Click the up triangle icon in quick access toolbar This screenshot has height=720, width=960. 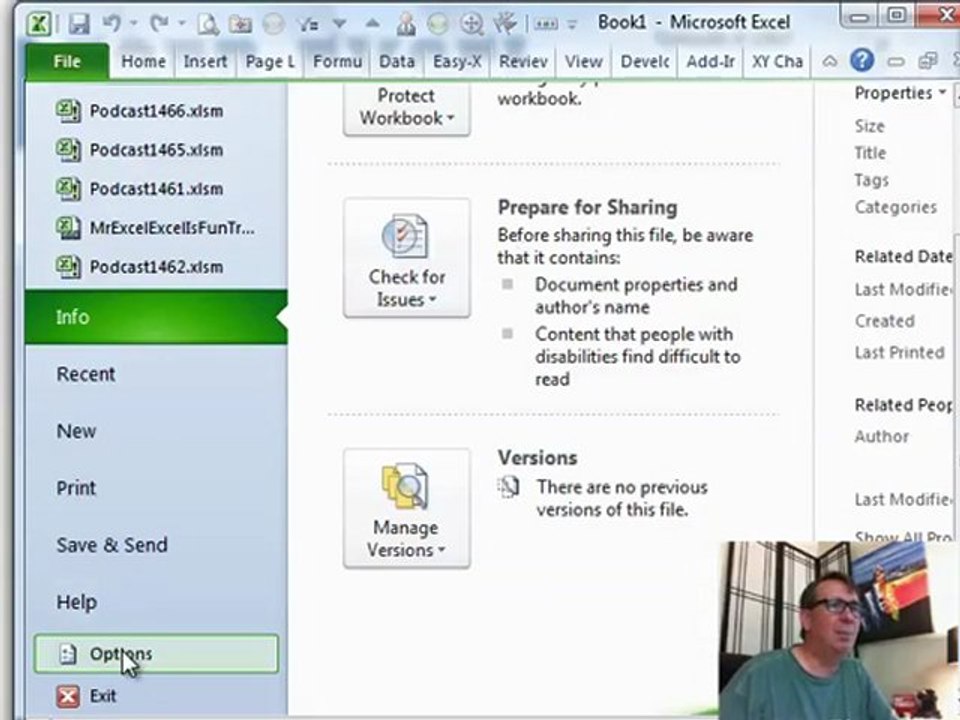[x=372, y=24]
